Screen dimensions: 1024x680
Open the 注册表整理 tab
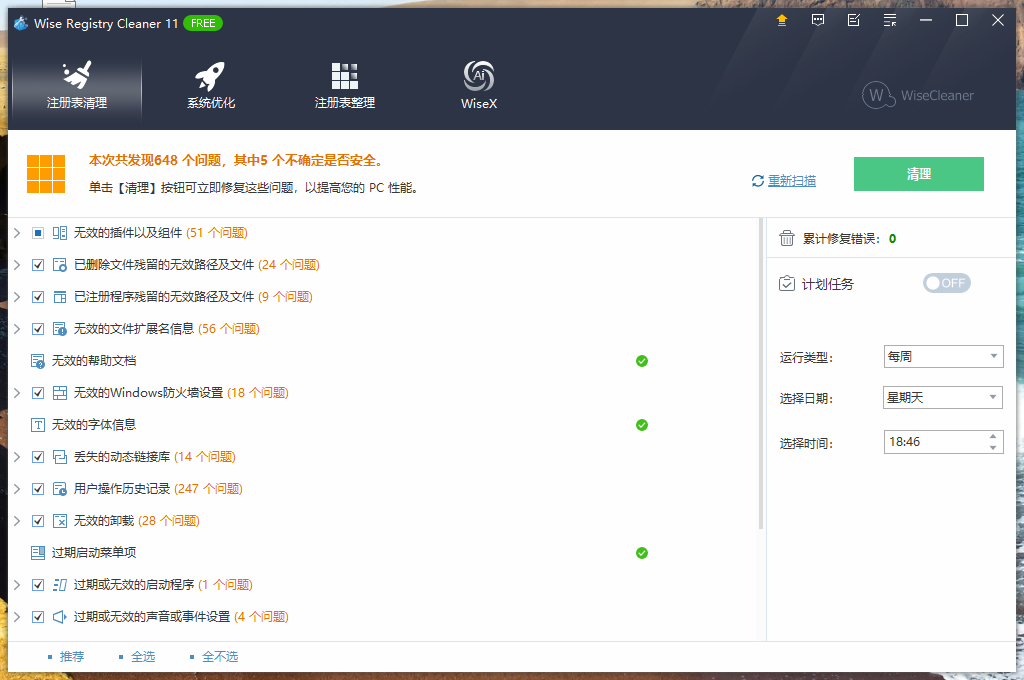click(x=344, y=86)
